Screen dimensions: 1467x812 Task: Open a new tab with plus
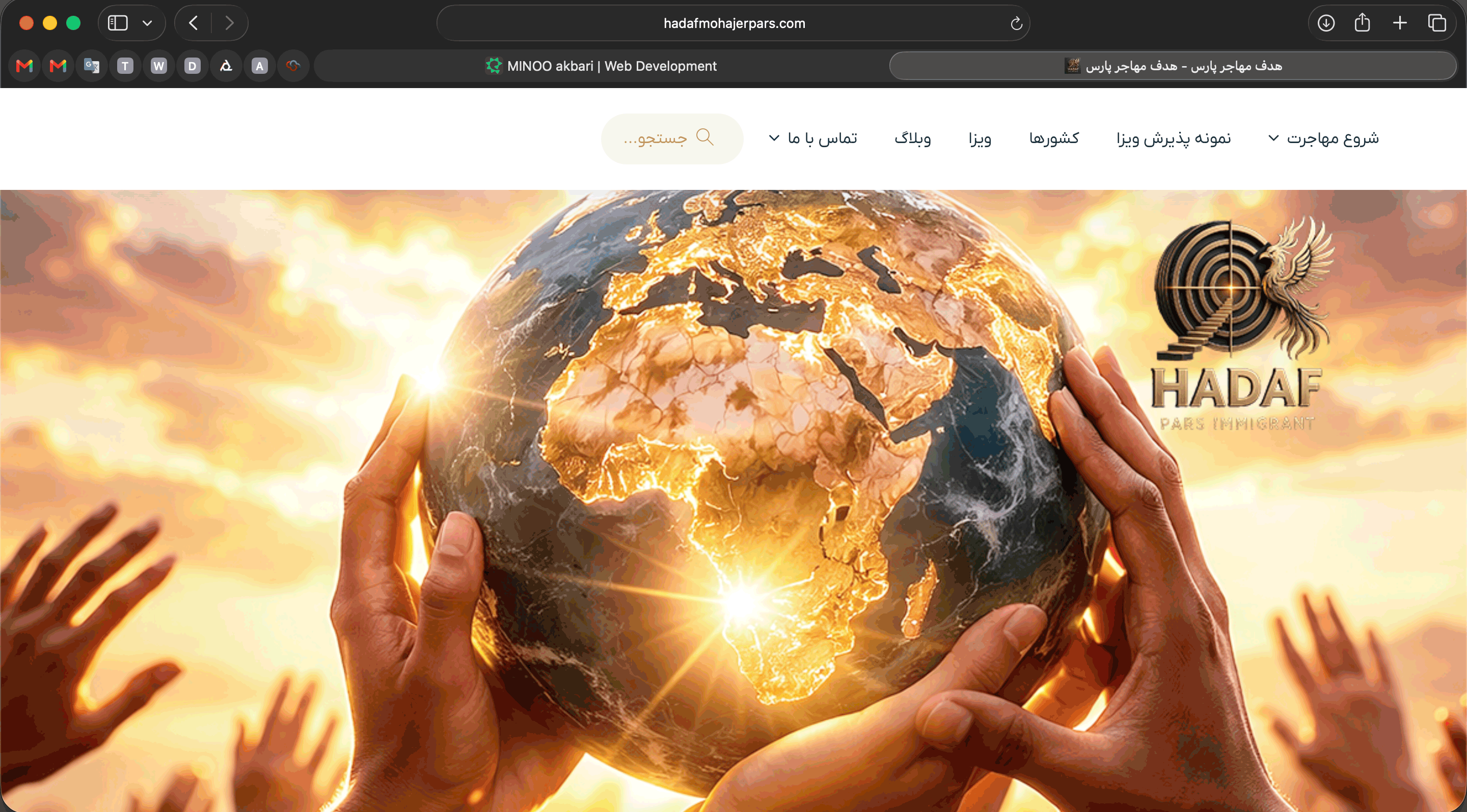[1400, 23]
